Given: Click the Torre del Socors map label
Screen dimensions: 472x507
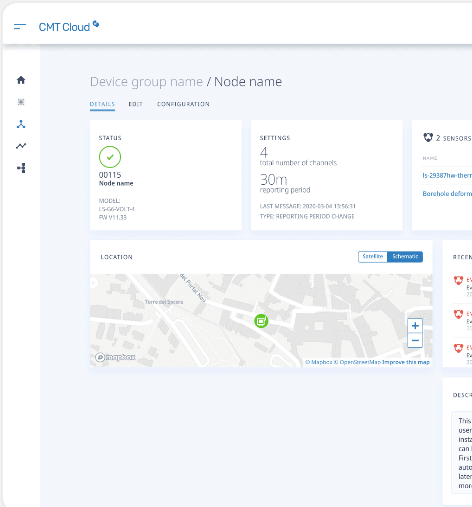Looking at the screenshot, I should tap(164, 302).
